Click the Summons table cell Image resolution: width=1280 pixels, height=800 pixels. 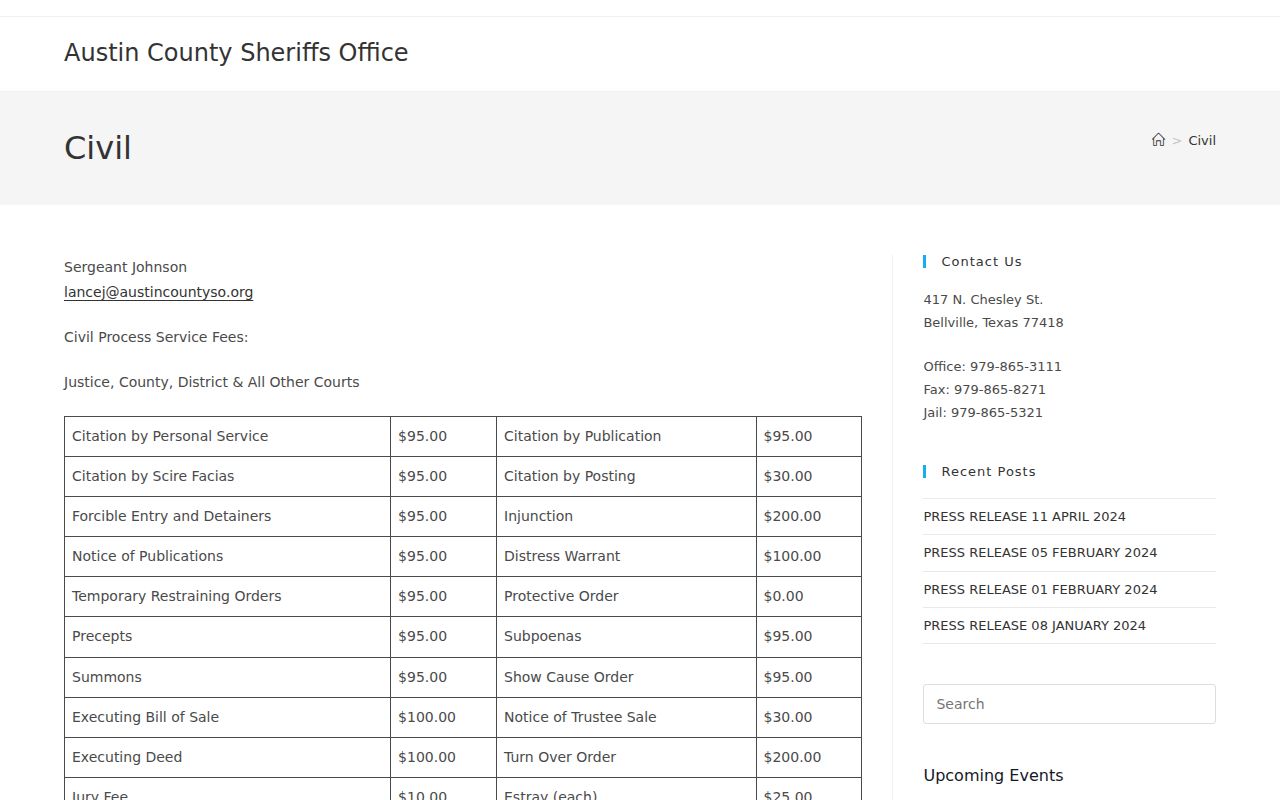tap(227, 677)
